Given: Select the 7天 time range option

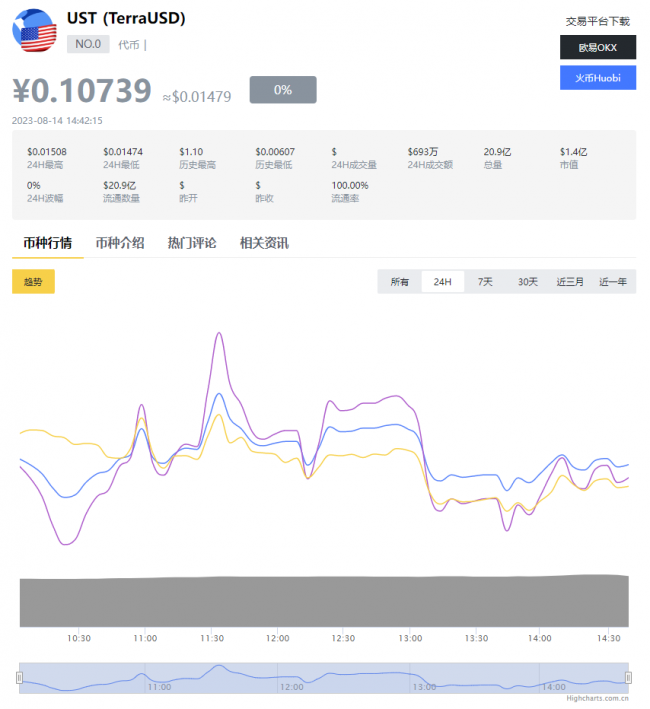Looking at the screenshot, I should click(485, 282).
